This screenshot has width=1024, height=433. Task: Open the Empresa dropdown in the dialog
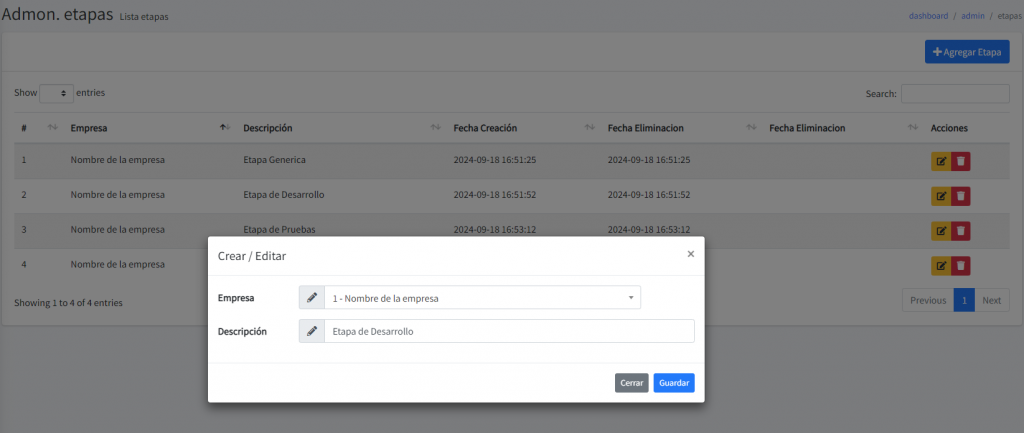pos(482,298)
